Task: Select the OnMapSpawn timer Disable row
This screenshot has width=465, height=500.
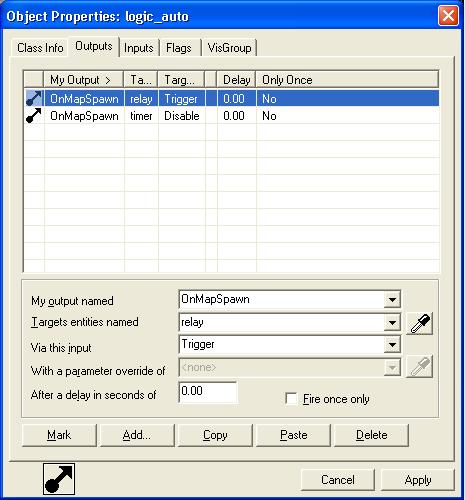Action: tap(232, 116)
